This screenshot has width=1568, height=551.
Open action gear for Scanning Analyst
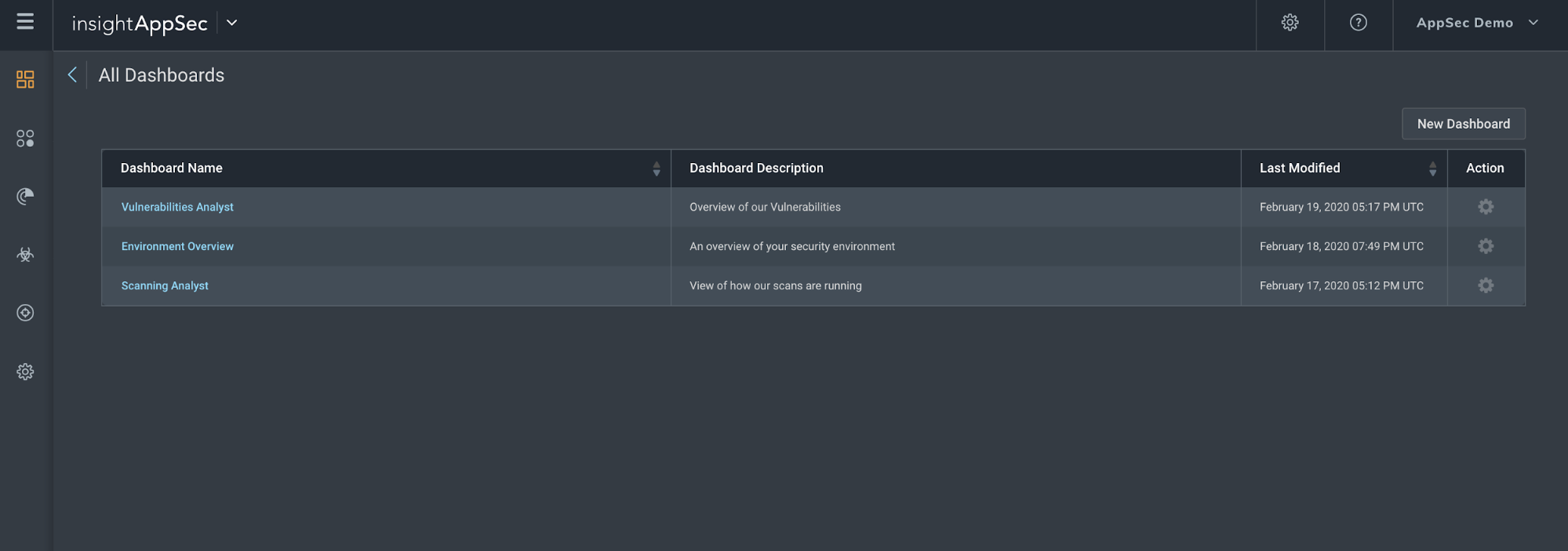(x=1485, y=285)
